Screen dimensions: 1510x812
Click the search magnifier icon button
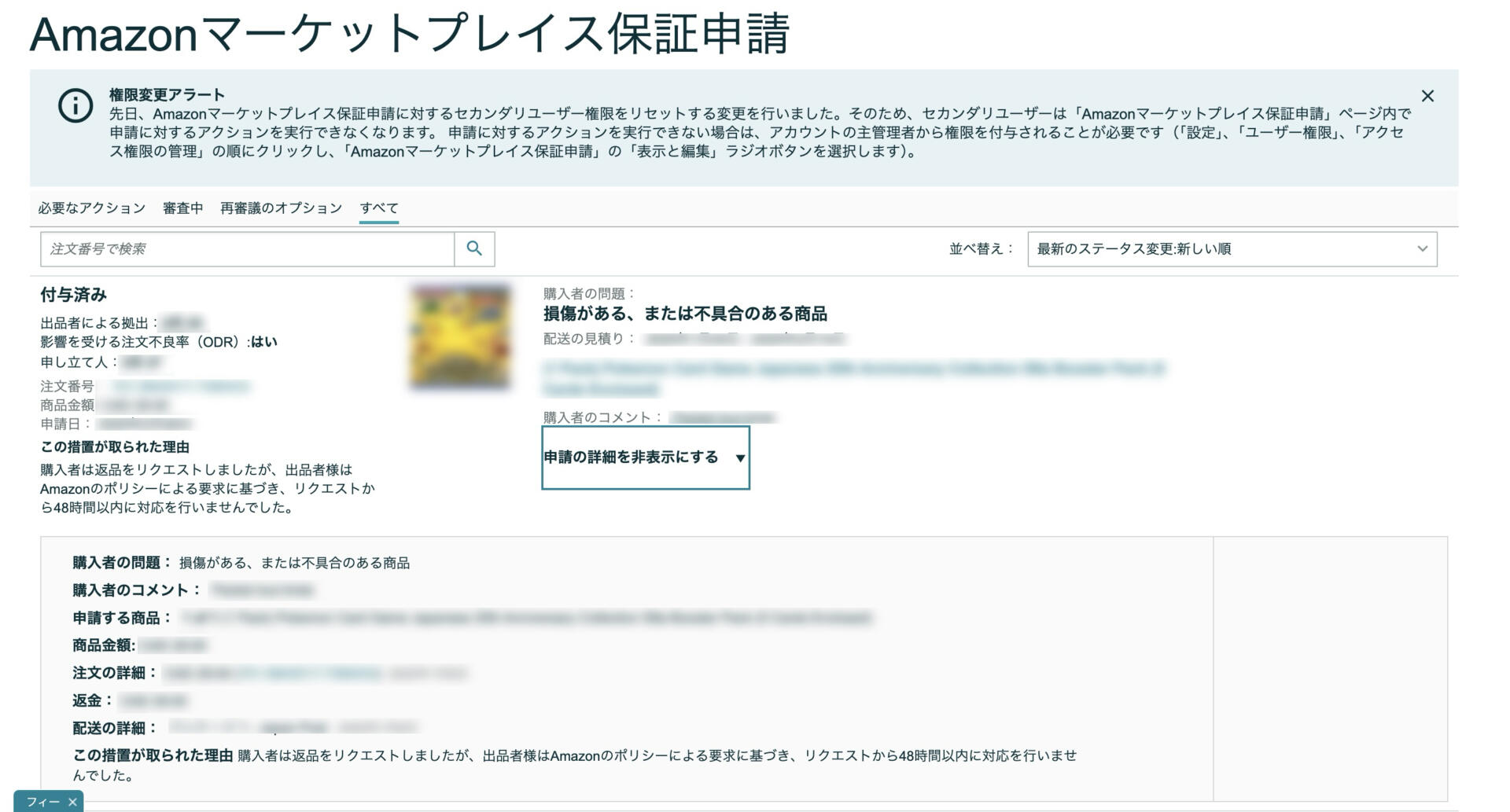(474, 248)
